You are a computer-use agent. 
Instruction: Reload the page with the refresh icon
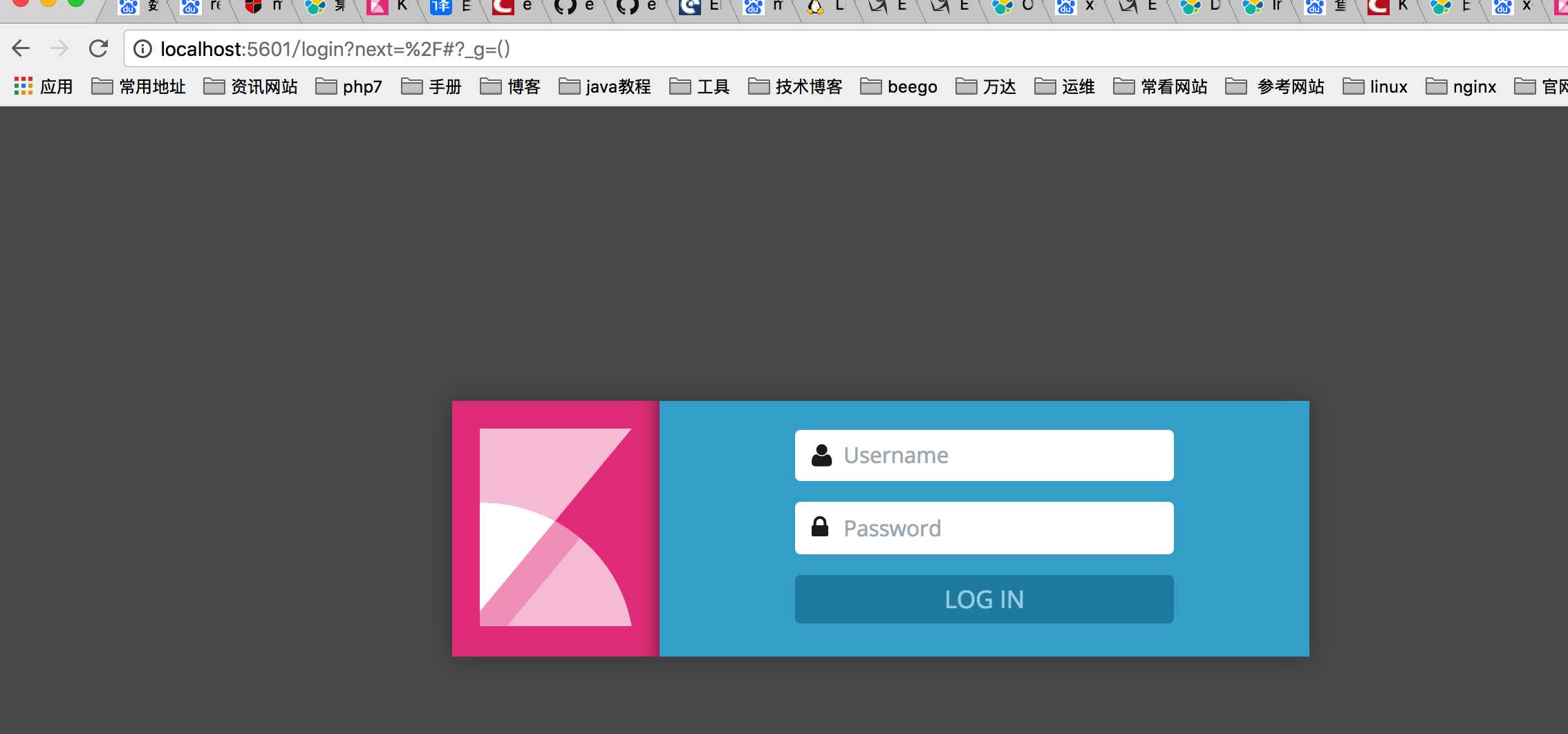pos(99,48)
